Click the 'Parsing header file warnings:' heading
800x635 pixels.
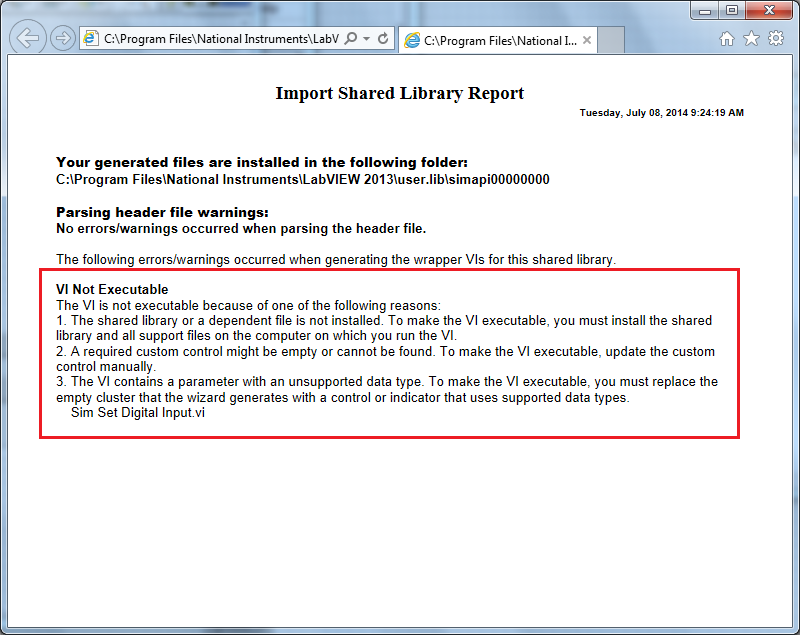pyautogui.click(x=162, y=212)
